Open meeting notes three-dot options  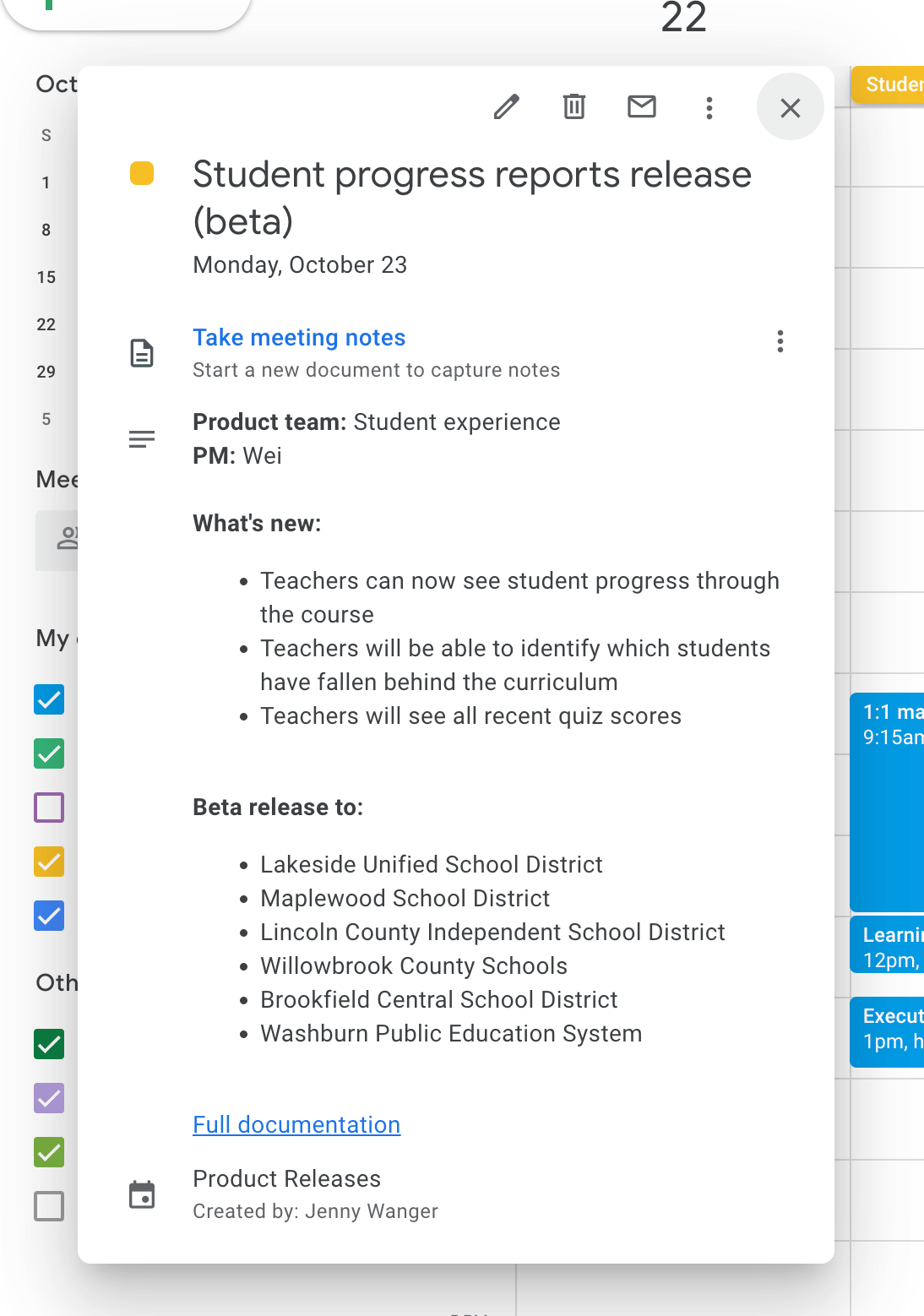coord(780,341)
